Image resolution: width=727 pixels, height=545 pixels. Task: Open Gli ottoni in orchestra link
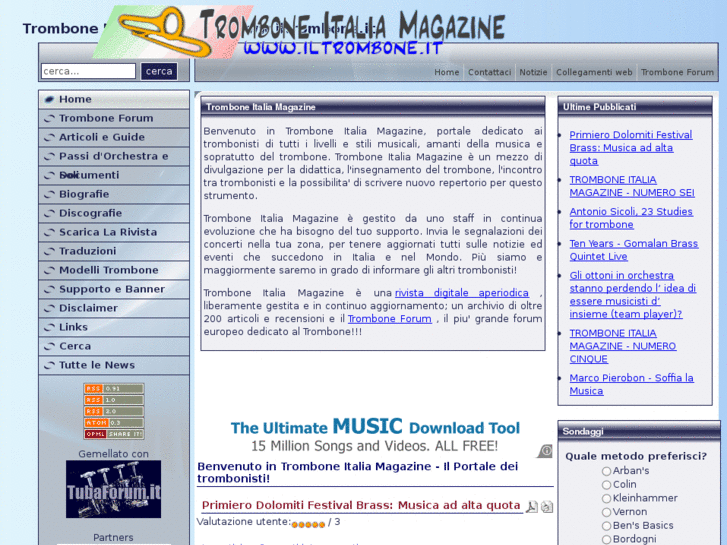pos(632,295)
